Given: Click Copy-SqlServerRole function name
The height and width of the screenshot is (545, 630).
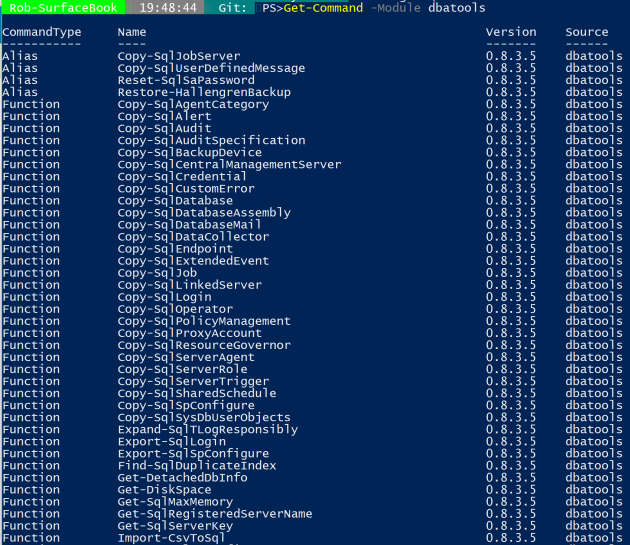Looking at the screenshot, I should 182,370.
